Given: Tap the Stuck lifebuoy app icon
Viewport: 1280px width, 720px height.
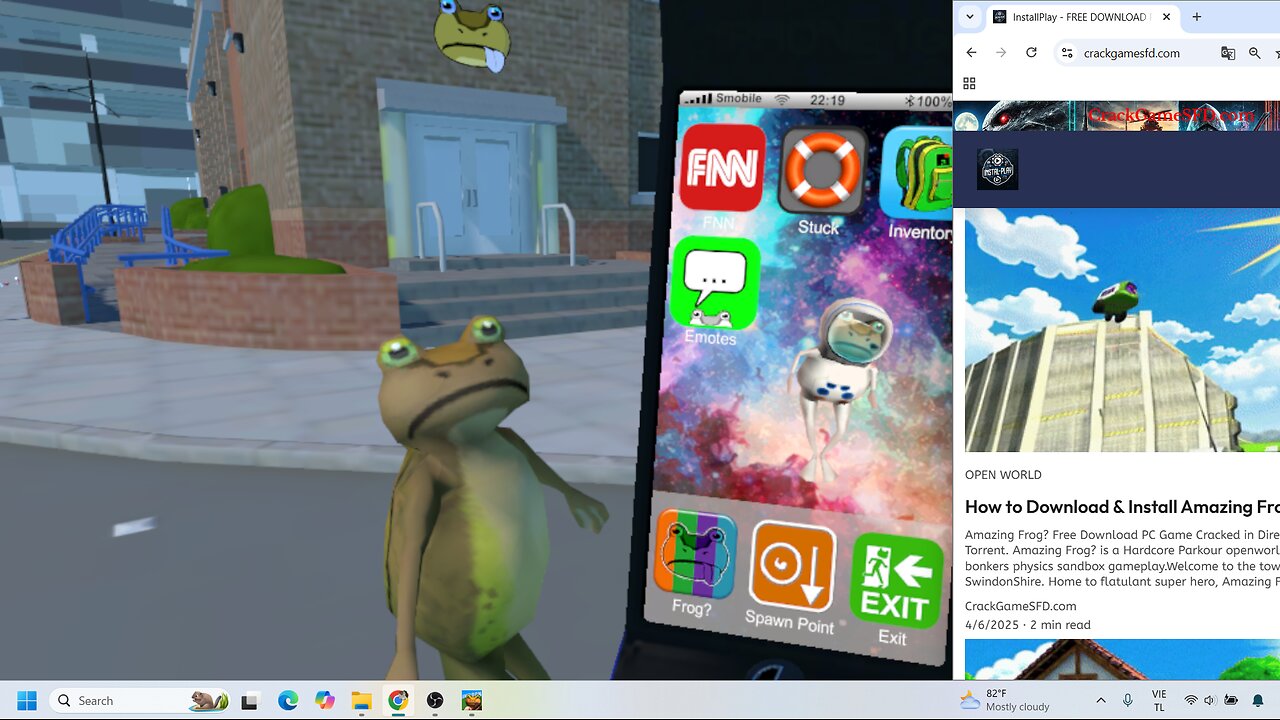Looking at the screenshot, I should pyautogui.click(x=820, y=170).
